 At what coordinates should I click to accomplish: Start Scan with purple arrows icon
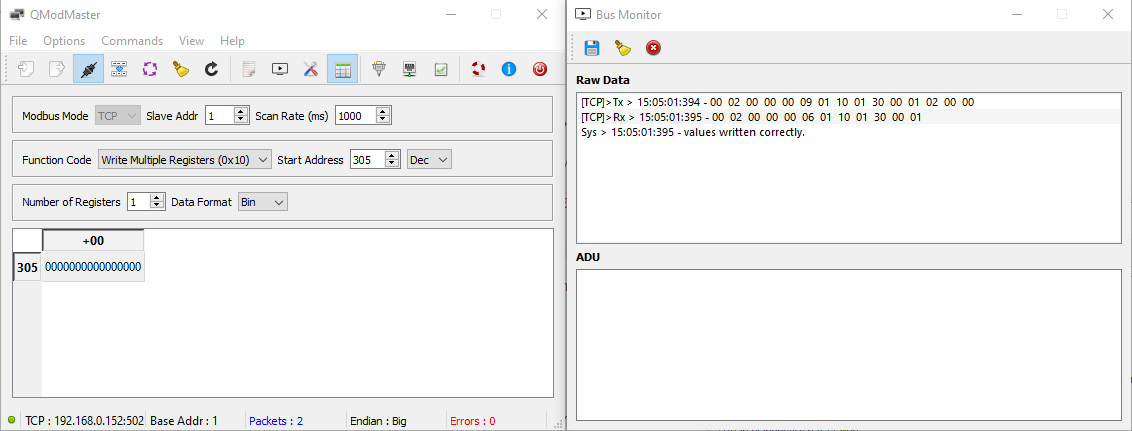(x=149, y=69)
